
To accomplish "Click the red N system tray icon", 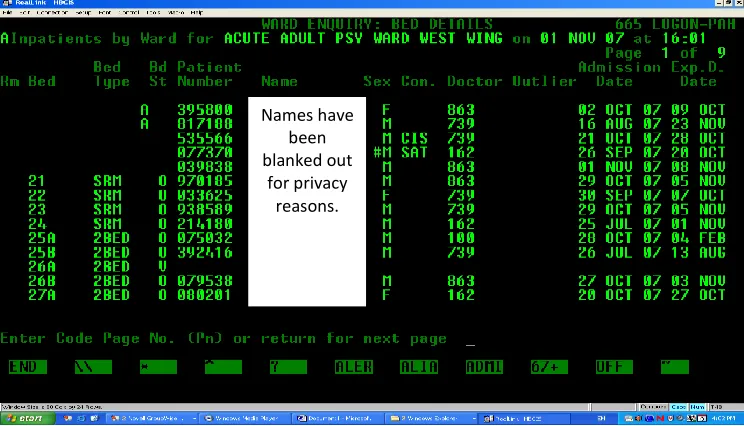I will 660,418.
